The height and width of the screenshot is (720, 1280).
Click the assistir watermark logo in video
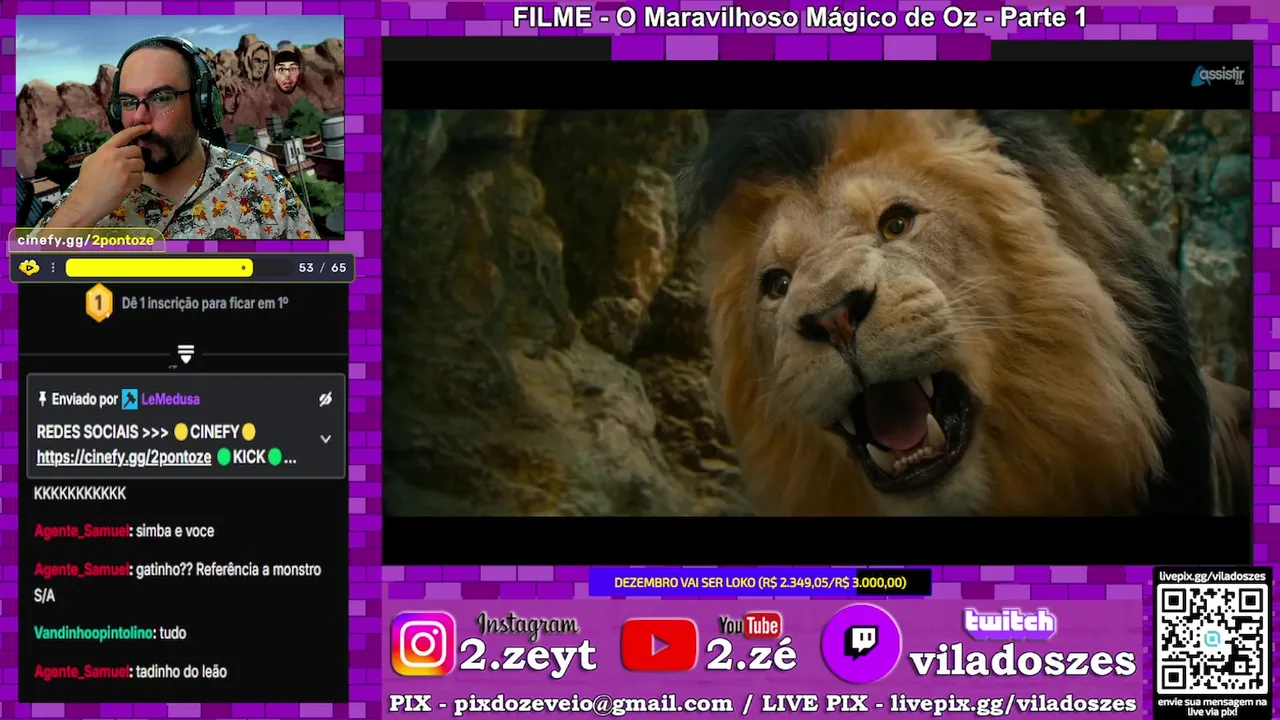pyautogui.click(x=1217, y=76)
